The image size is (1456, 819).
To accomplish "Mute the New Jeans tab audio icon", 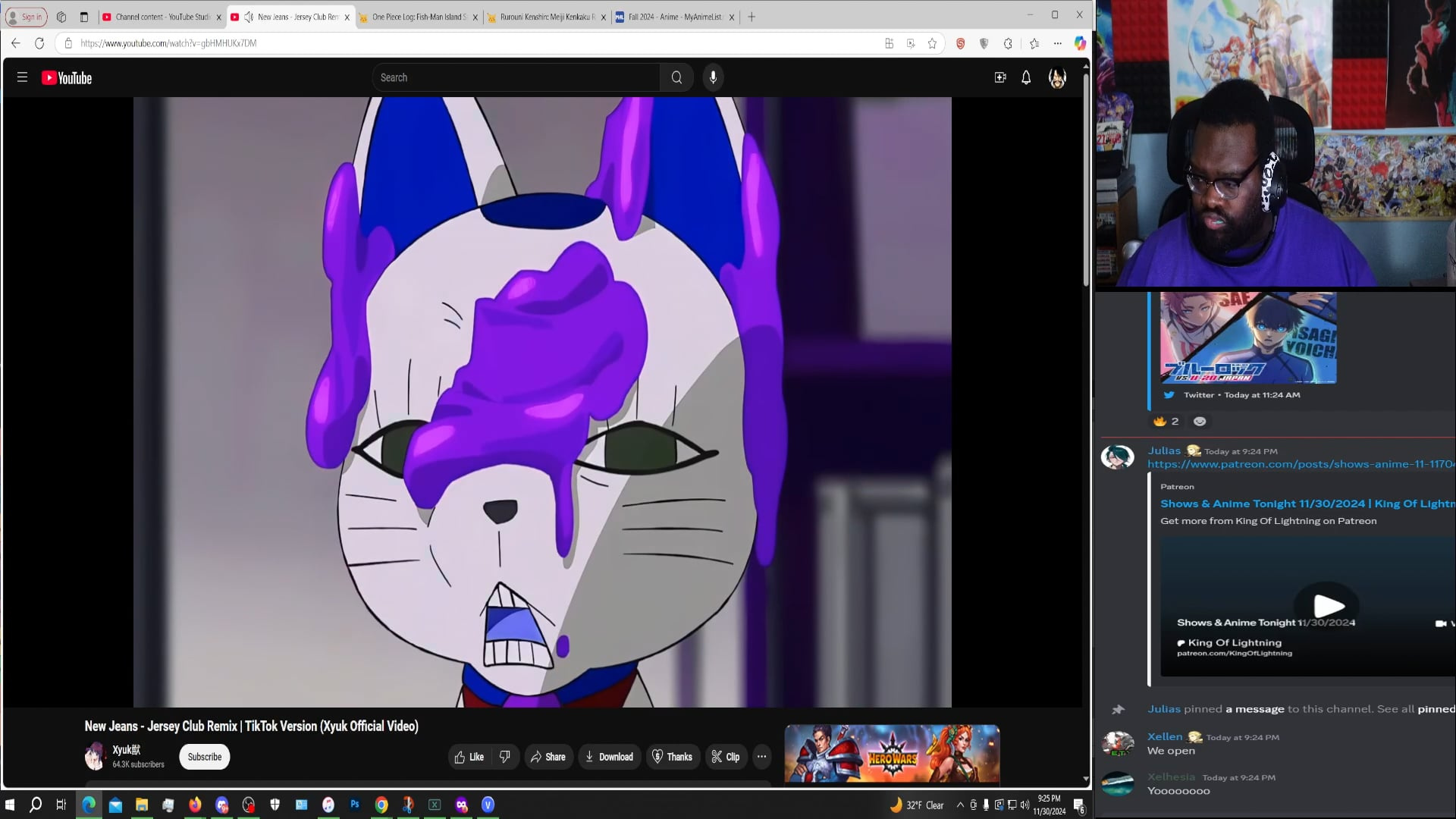I will [x=249, y=17].
